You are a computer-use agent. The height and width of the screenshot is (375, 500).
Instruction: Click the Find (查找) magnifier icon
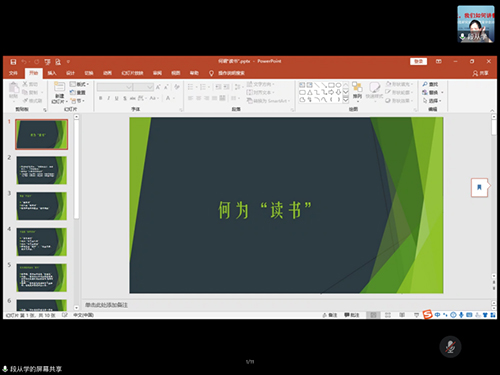coord(425,84)
